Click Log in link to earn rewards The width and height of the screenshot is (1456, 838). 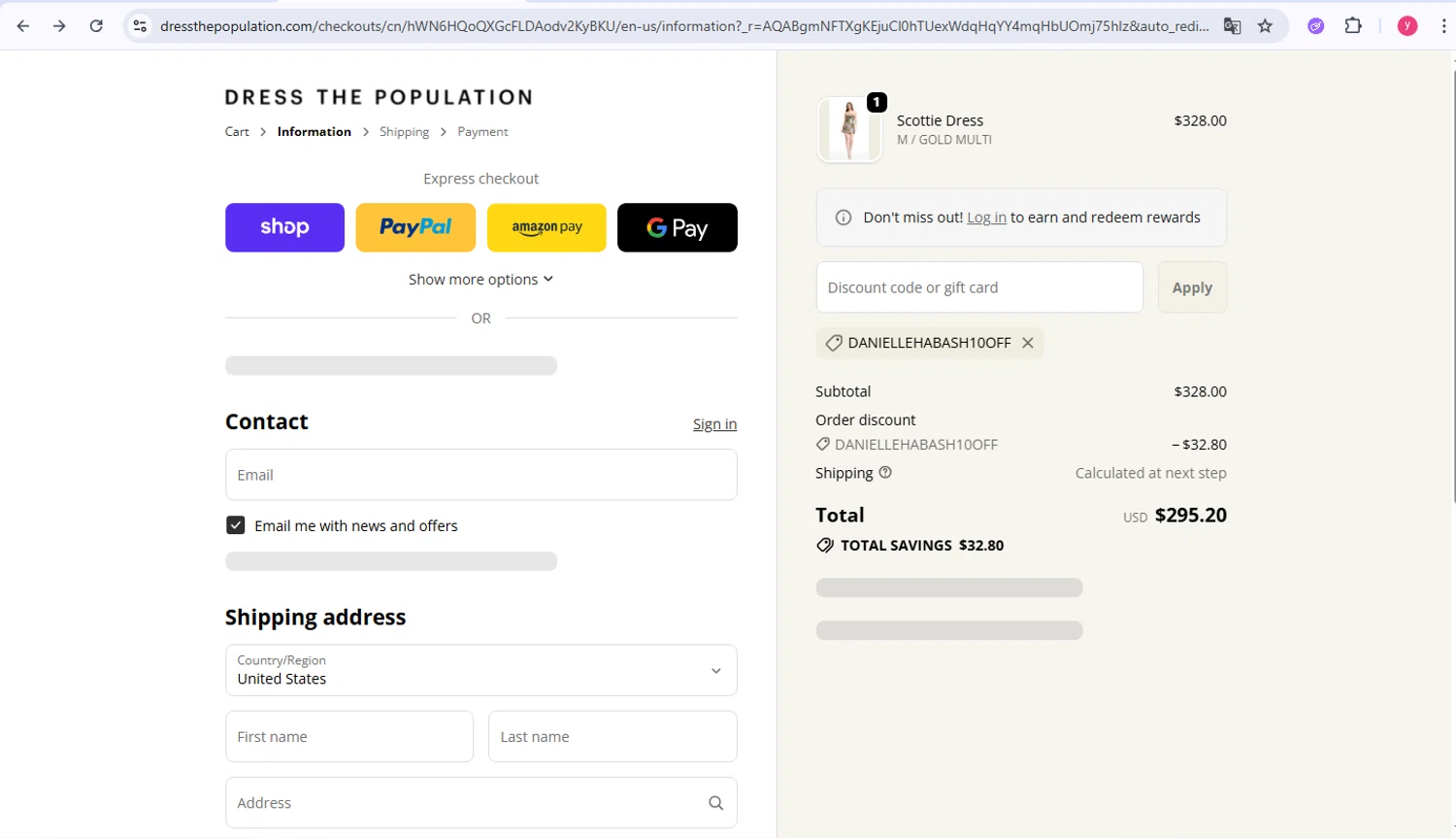pos(986,218)
